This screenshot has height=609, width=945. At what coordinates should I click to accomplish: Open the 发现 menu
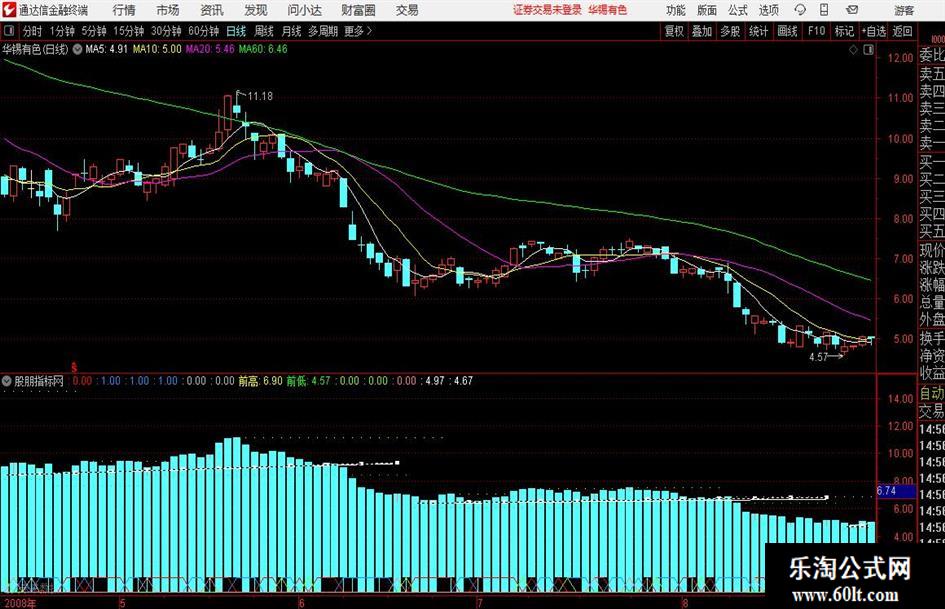256,10
